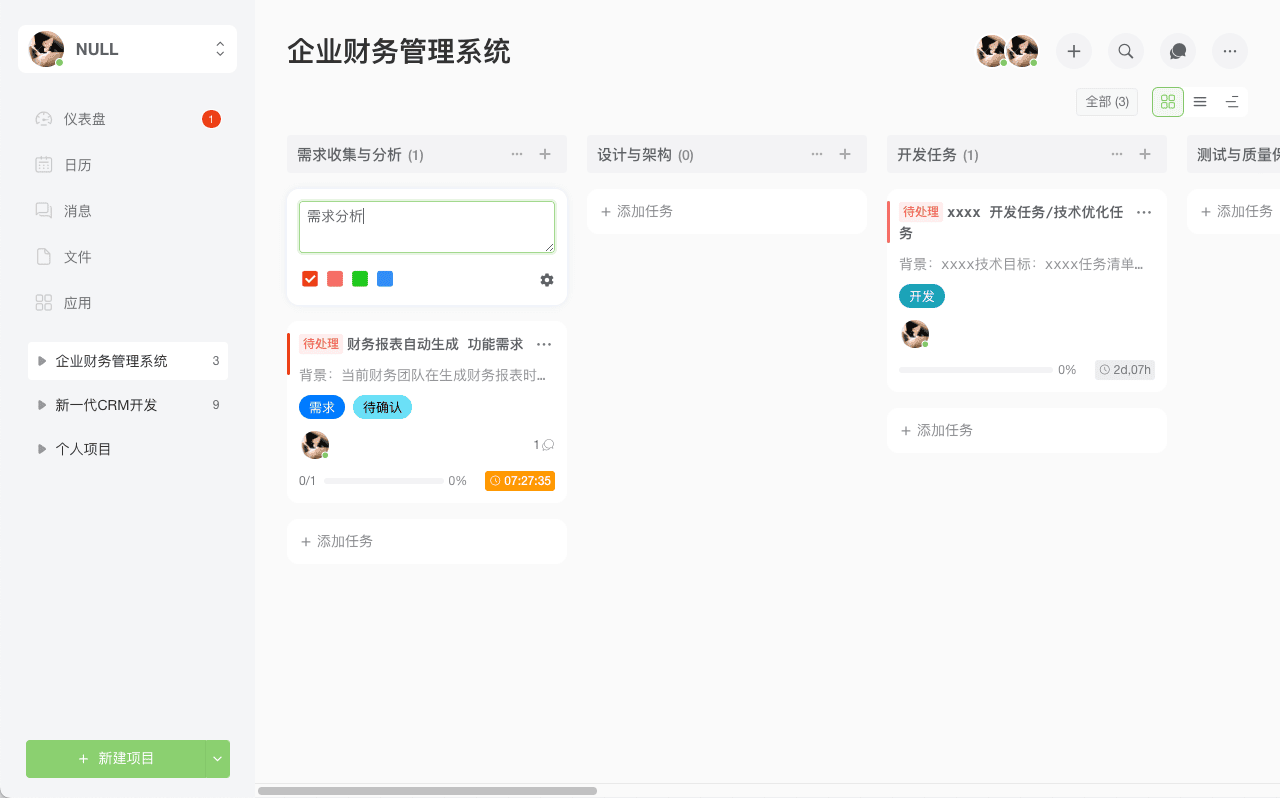The height and width of the screenshot is (798, 1280).
Task: Switch view mode to list layout
Action: tap(1200, 101)
